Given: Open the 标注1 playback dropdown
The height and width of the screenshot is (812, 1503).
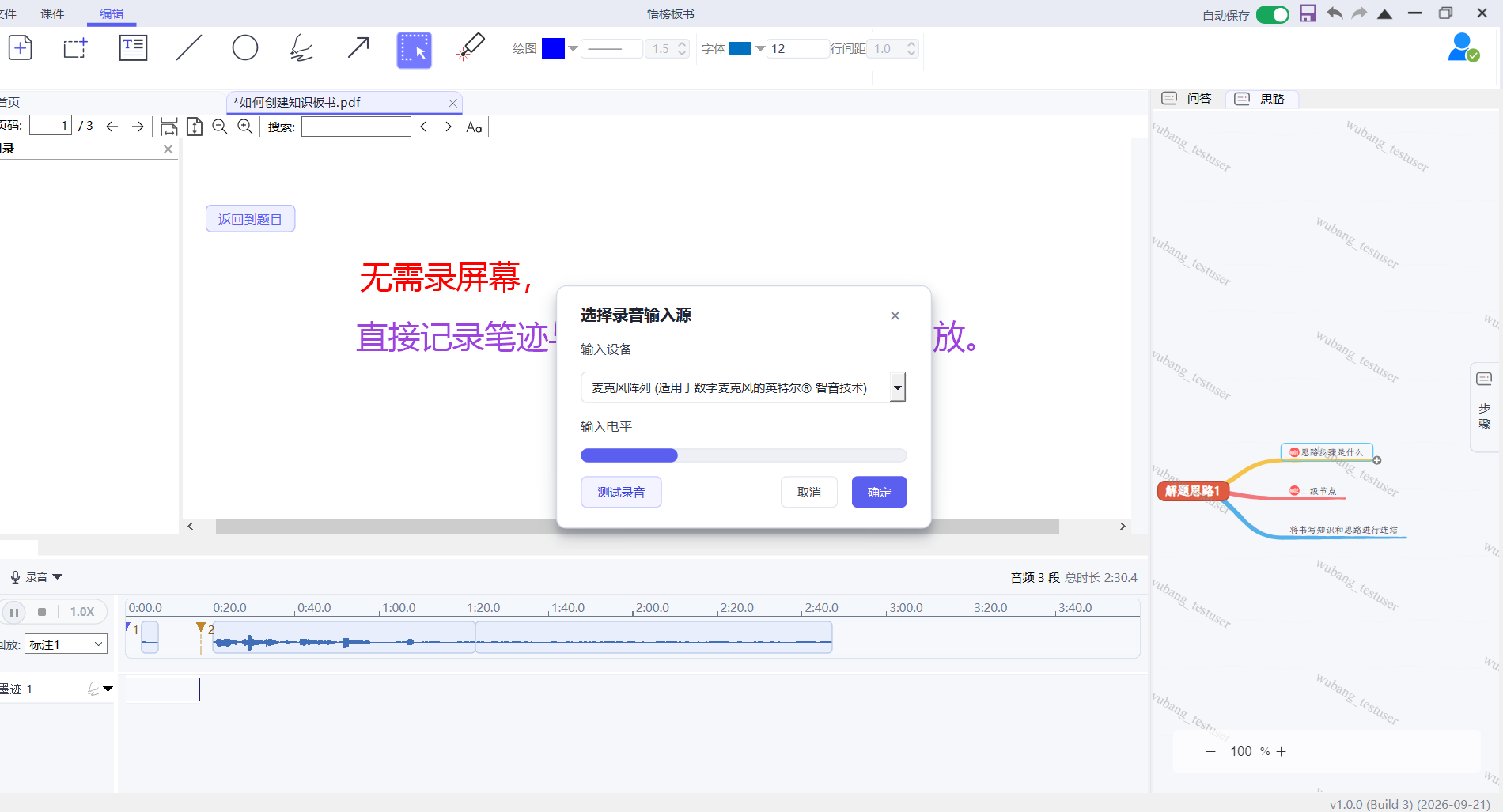Looking at the screenshot, I should click(66, 644).
